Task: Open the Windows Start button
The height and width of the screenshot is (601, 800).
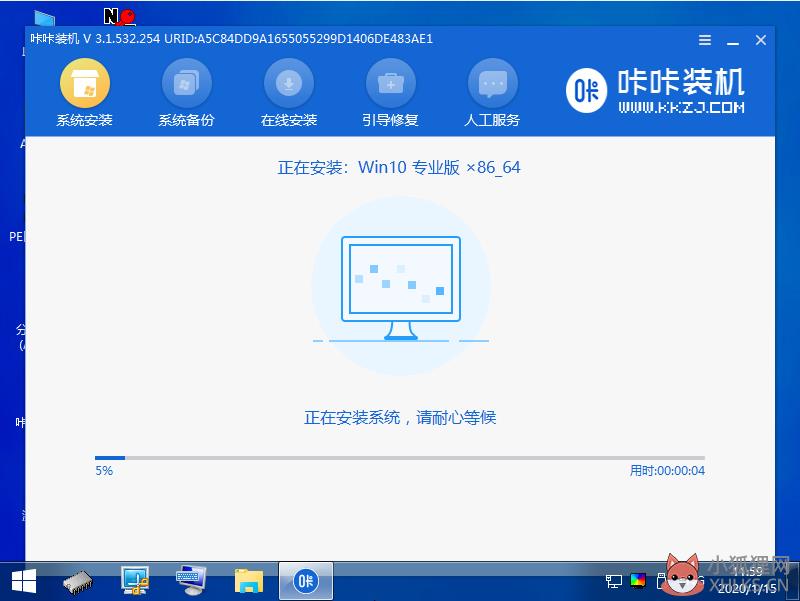Action: point(24,581)
